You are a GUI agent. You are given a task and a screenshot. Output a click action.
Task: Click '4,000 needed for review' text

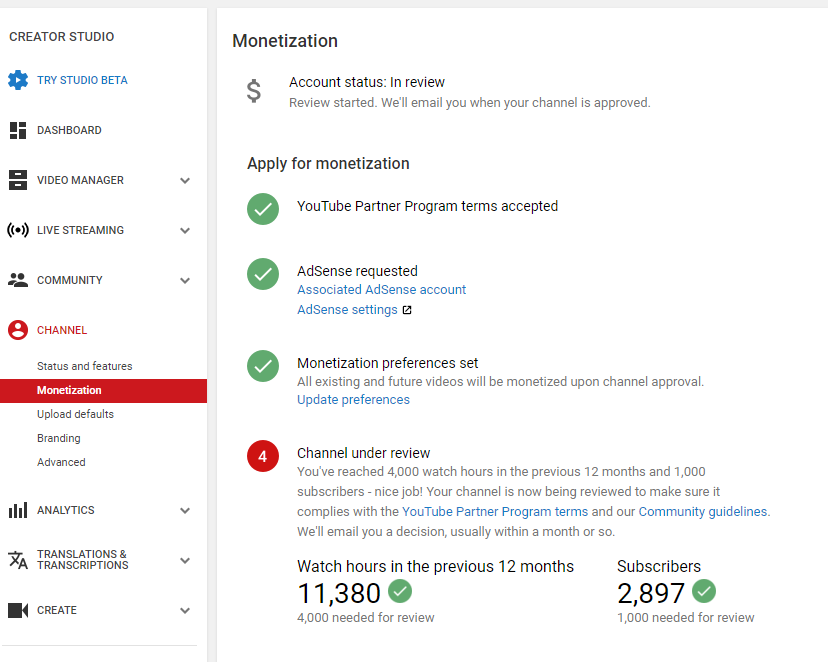[x=365, y=617]
